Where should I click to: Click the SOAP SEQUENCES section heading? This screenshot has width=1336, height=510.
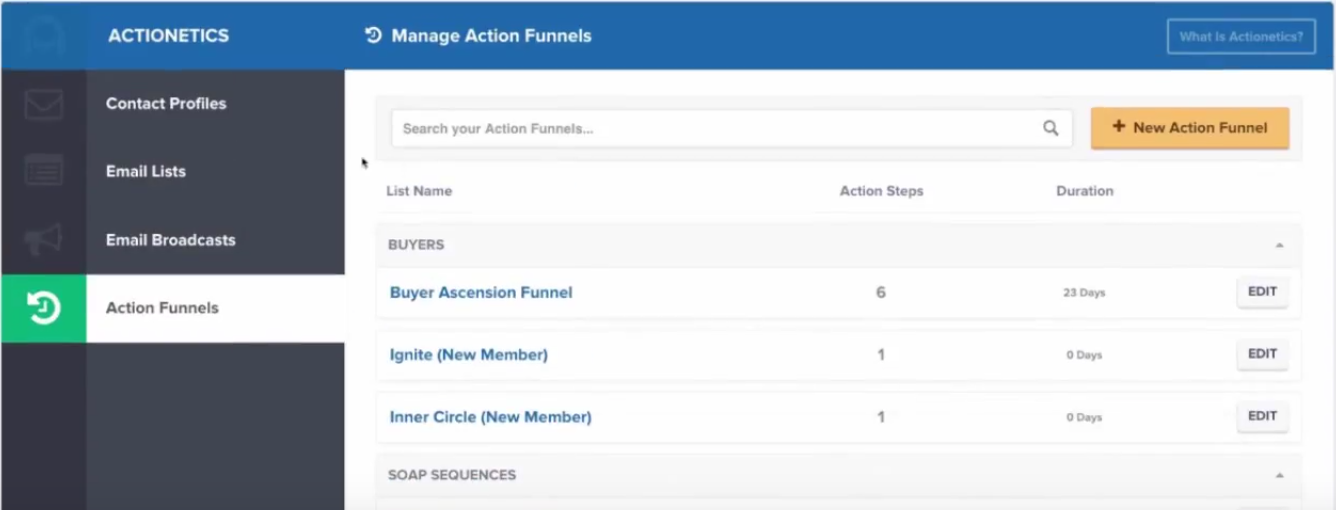(x=452, y=475)
